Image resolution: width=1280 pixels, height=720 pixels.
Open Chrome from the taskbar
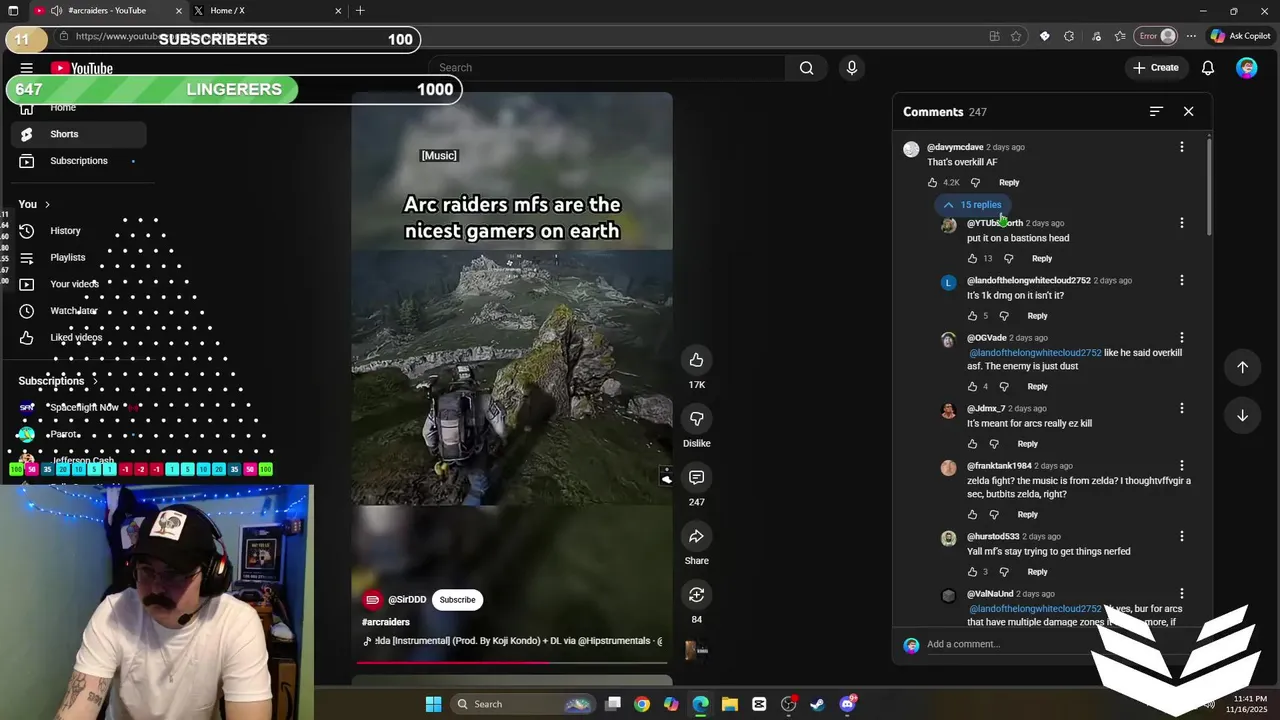(642, 704)
